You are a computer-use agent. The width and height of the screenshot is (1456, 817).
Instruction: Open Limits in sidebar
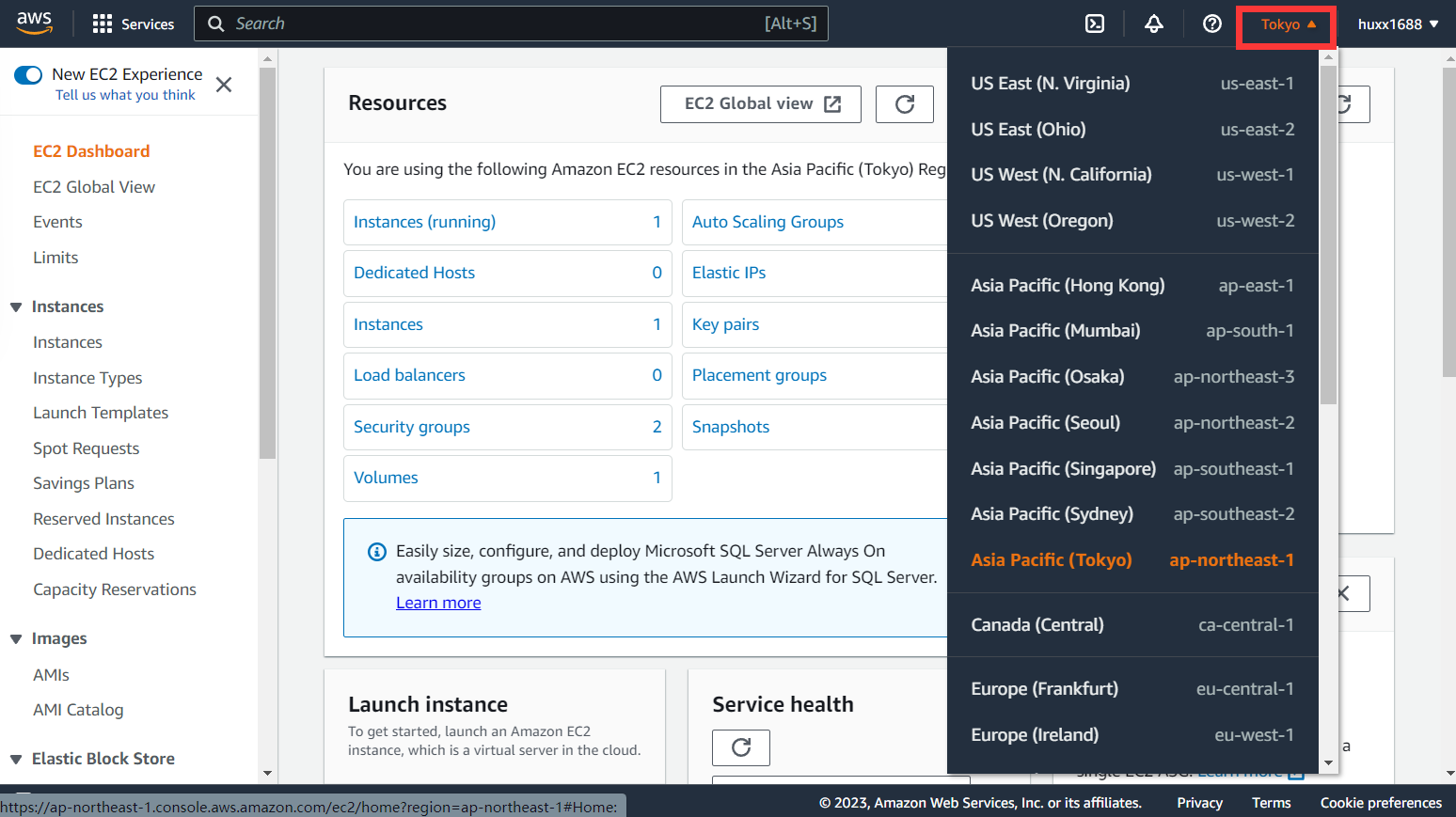point(55,258)
